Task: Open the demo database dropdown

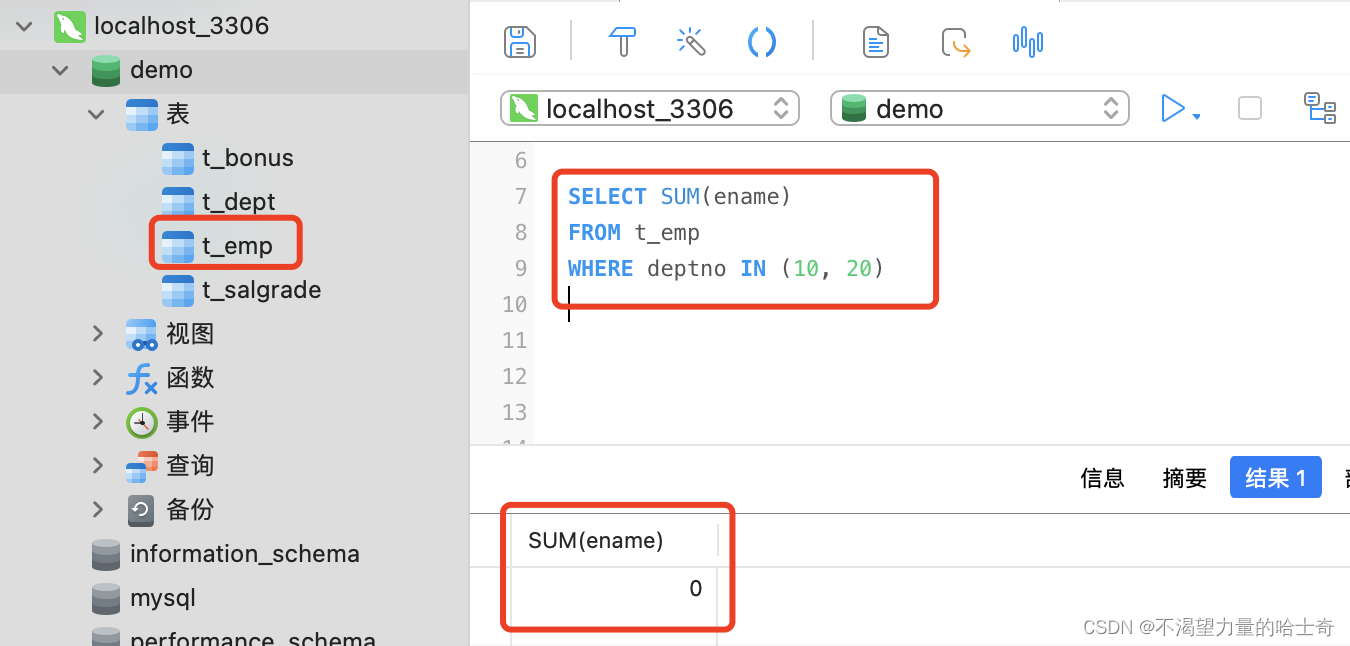Action: (979, 108)
